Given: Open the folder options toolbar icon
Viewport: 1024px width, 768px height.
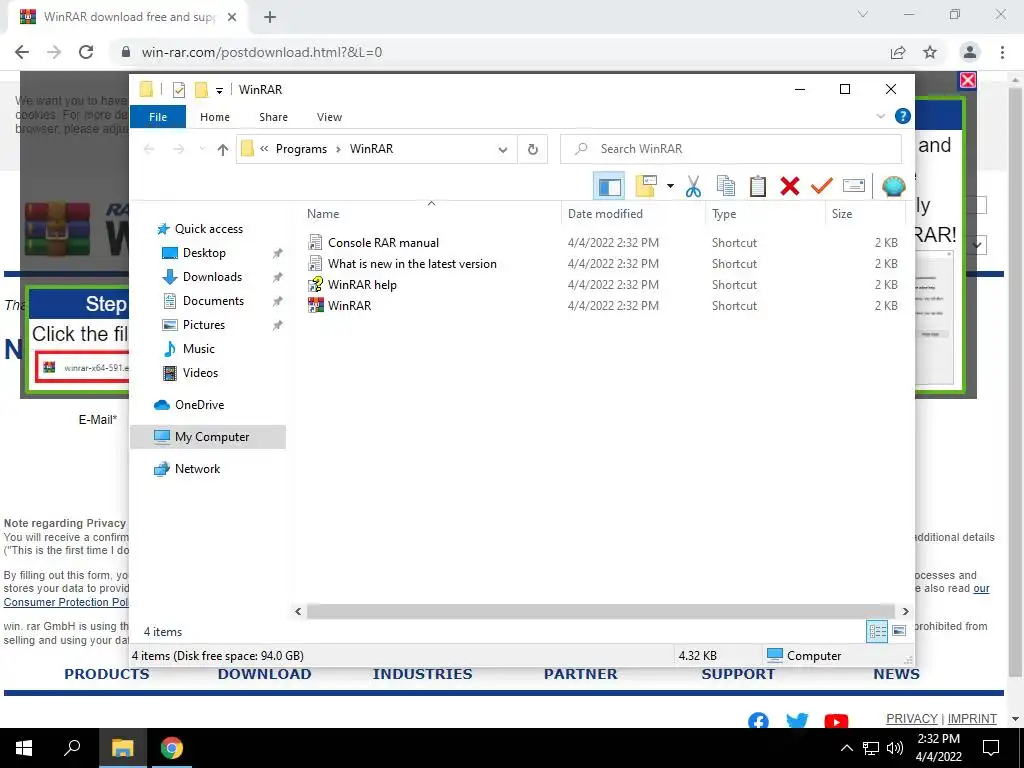Looking at the screenshot, I should 646,186.
